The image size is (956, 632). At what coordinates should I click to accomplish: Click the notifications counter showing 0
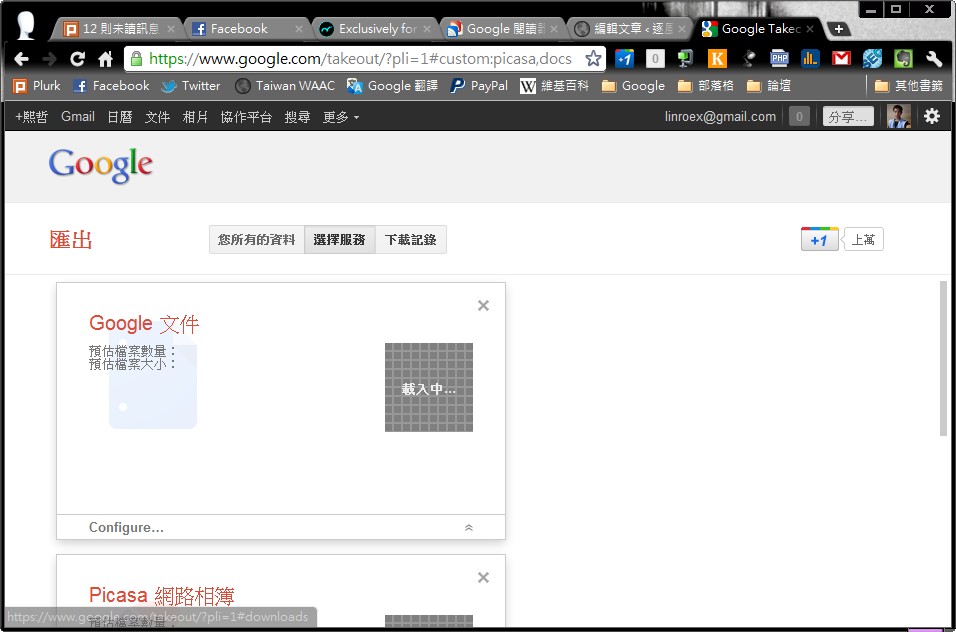pos(799,116)
